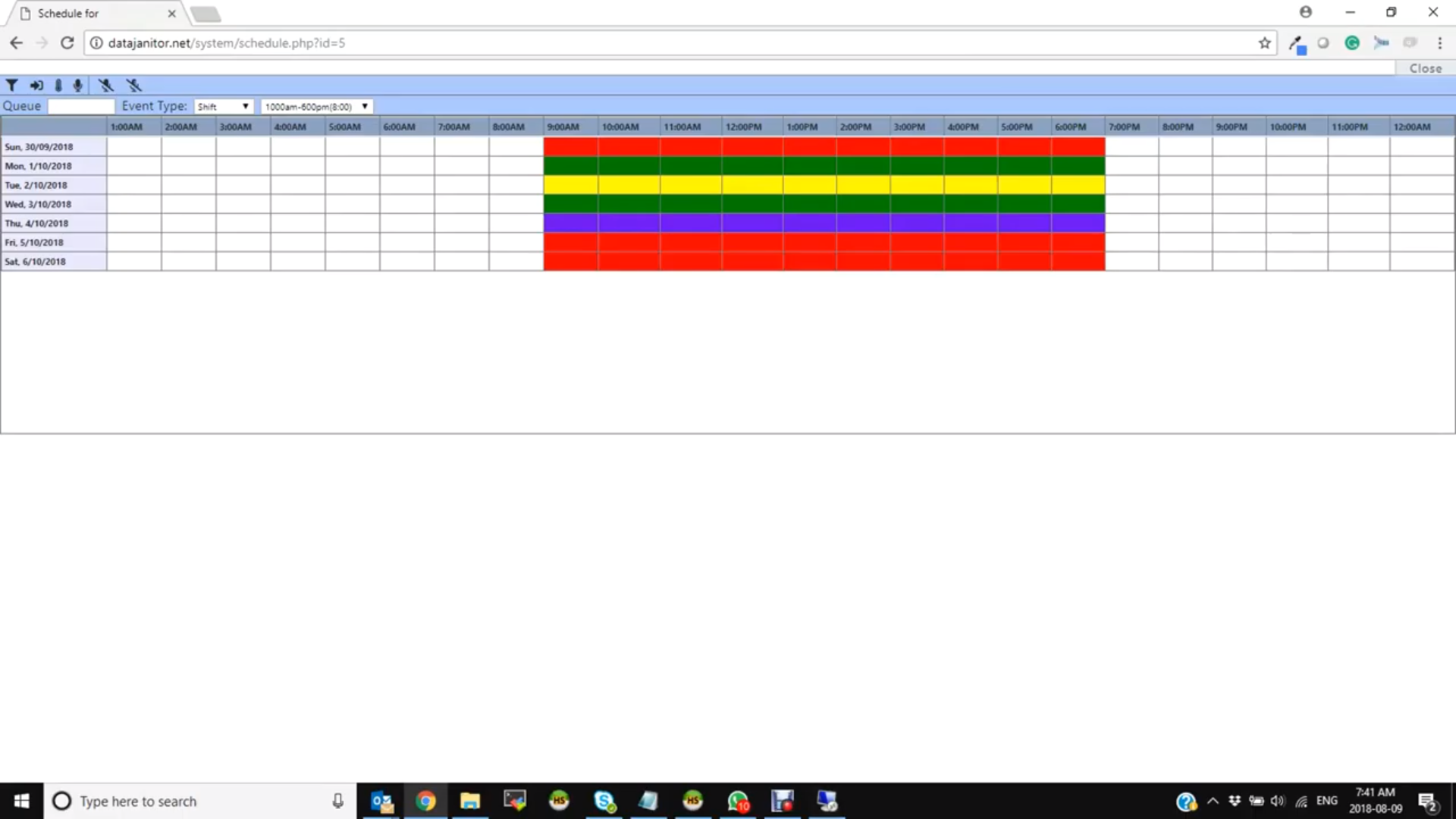Image resolution: width=1456 pixels, height=819 pixels.
Task: Click the first muted microphone icon
Action: [x=105, y=85]
